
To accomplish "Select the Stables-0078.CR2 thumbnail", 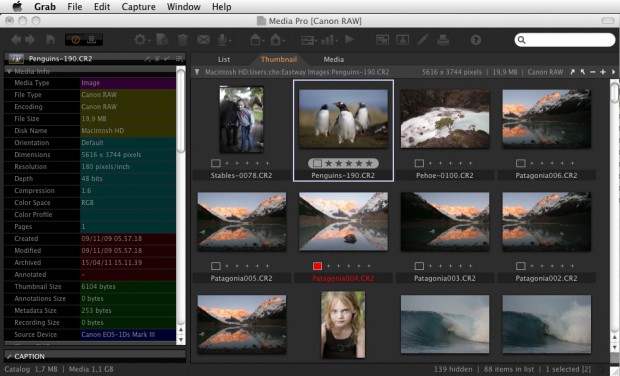I will tap(242, 119).
